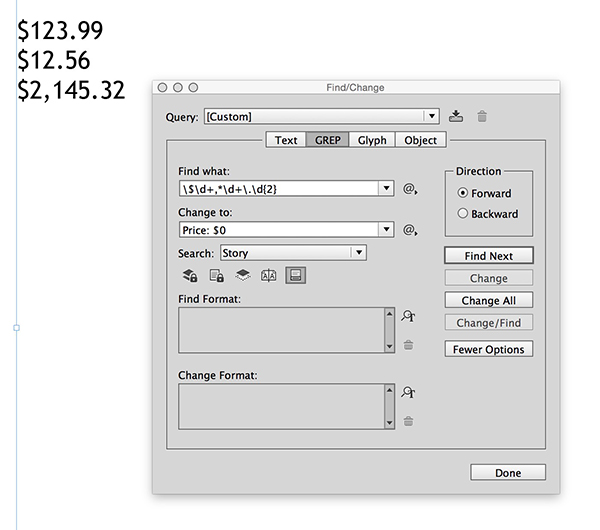The height and width of the screenshot is (530, 600).
Task: Click Change Format scrollbar down arrow
Action: [x=390, y=423]
